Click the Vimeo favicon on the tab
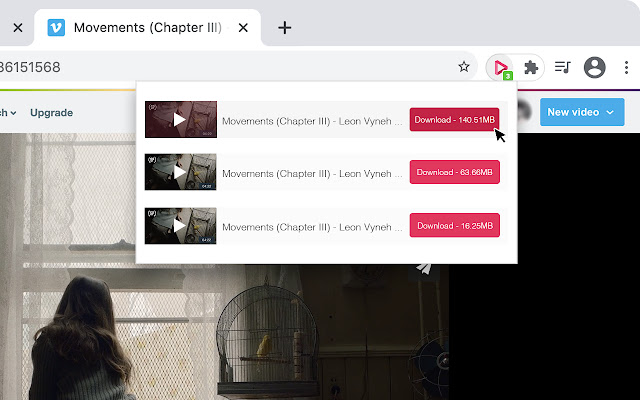Viewport: 640px width, 400px height. (56, 28)
